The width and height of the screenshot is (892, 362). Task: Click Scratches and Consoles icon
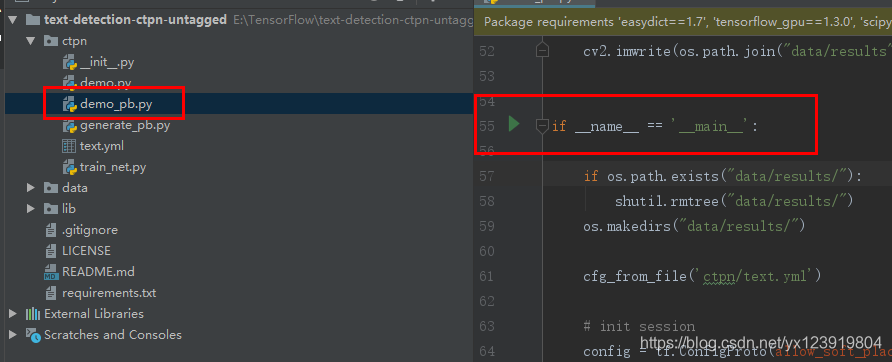[33, 335]
